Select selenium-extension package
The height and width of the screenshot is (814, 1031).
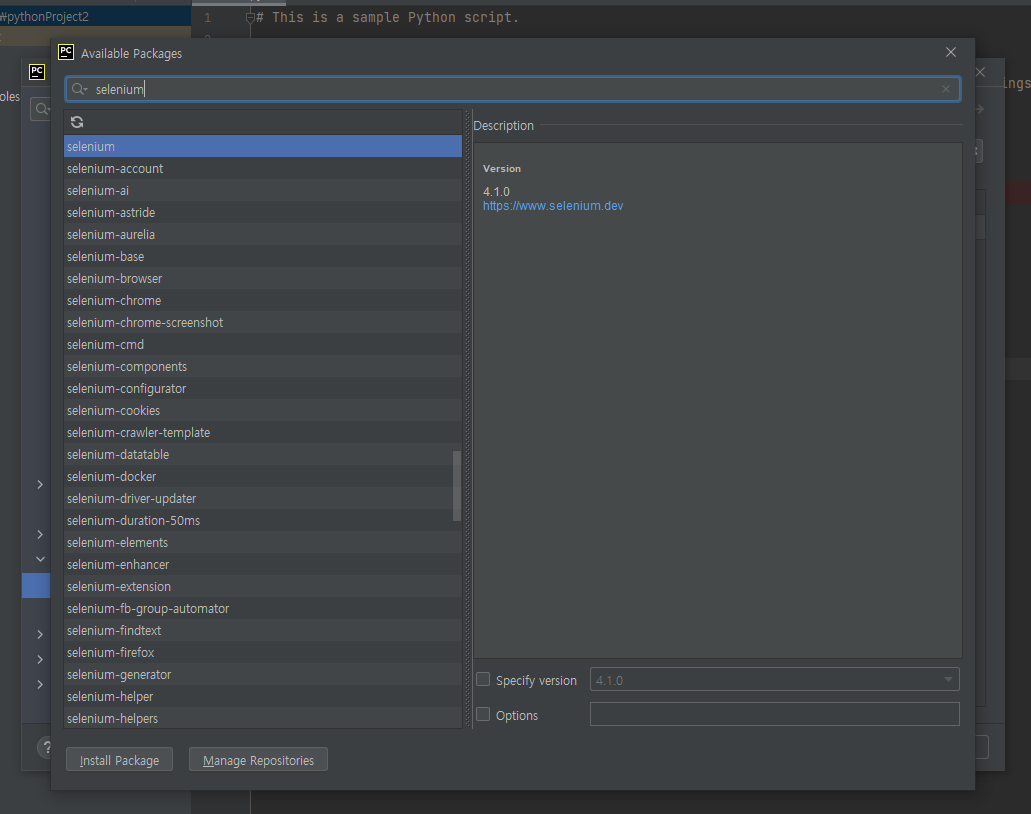point(263,587)
